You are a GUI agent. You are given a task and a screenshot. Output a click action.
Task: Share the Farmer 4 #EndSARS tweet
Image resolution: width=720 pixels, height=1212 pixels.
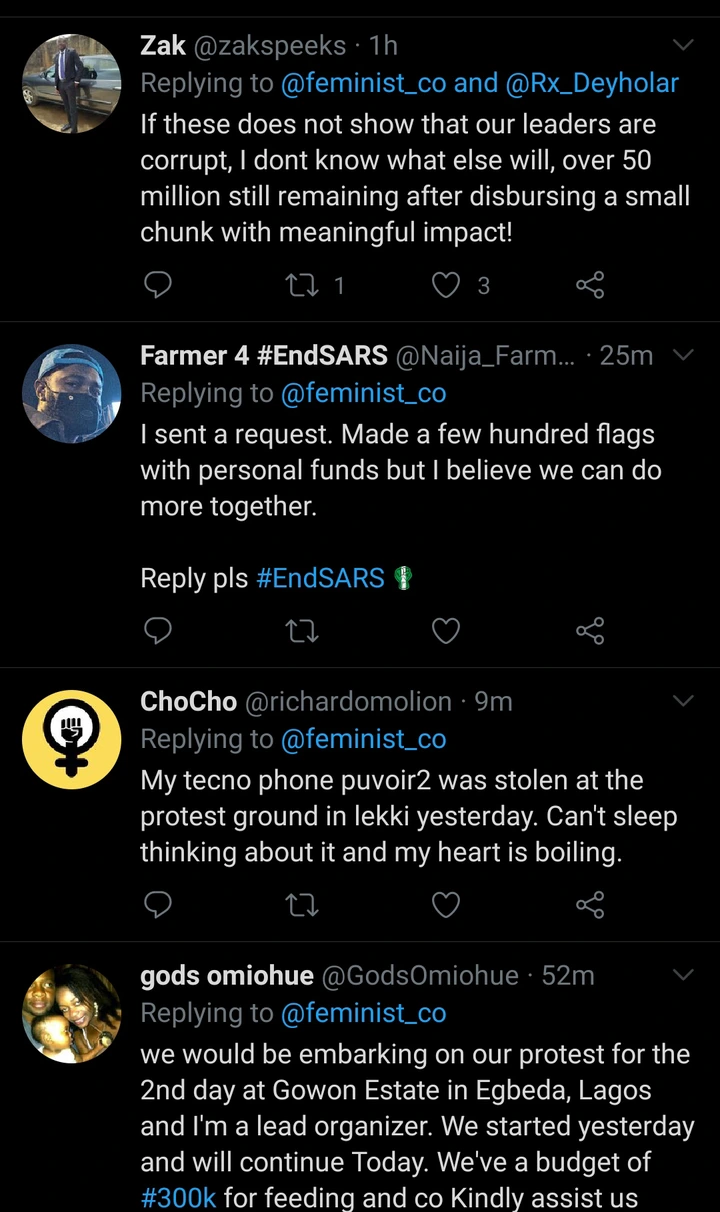pyautogui.click(x=590, y=631)
